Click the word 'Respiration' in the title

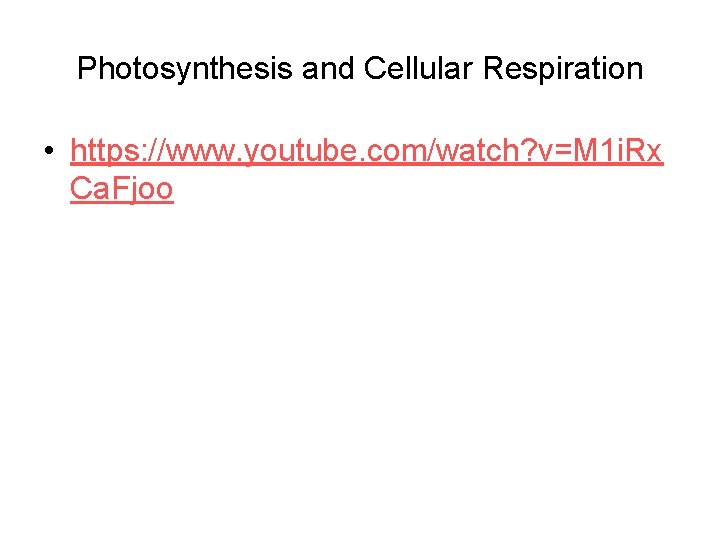pos(563,69)
